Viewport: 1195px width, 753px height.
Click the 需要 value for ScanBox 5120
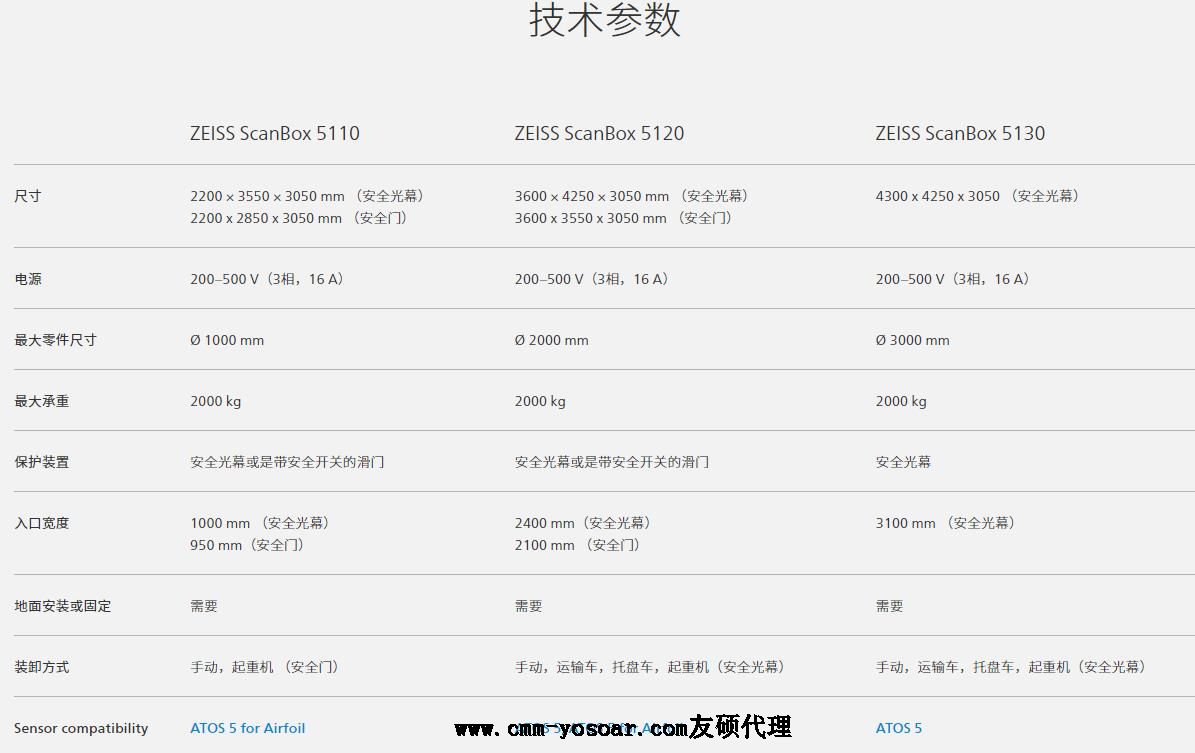528,606
